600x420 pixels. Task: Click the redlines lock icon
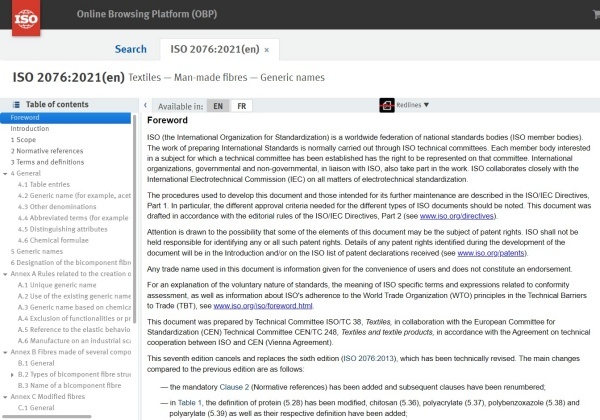pos(387,105)
